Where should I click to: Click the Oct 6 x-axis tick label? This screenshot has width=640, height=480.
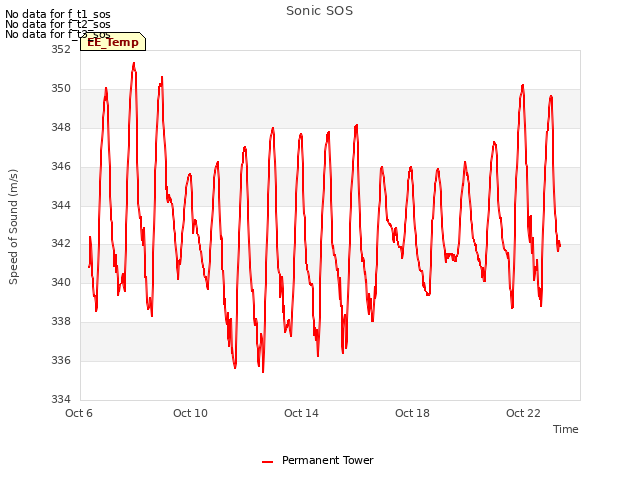pyautogui.click(x=79, y=413)
